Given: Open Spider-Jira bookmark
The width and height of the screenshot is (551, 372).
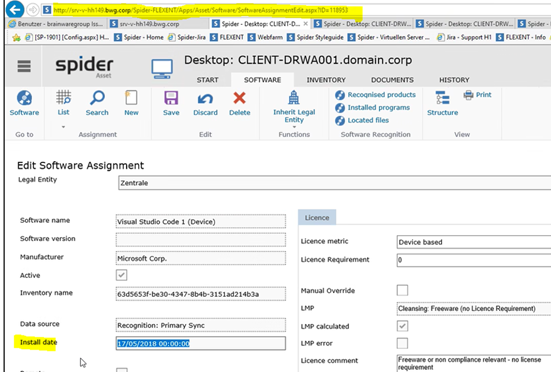Looking at the screenshot, I should click(x=187, y=37).
